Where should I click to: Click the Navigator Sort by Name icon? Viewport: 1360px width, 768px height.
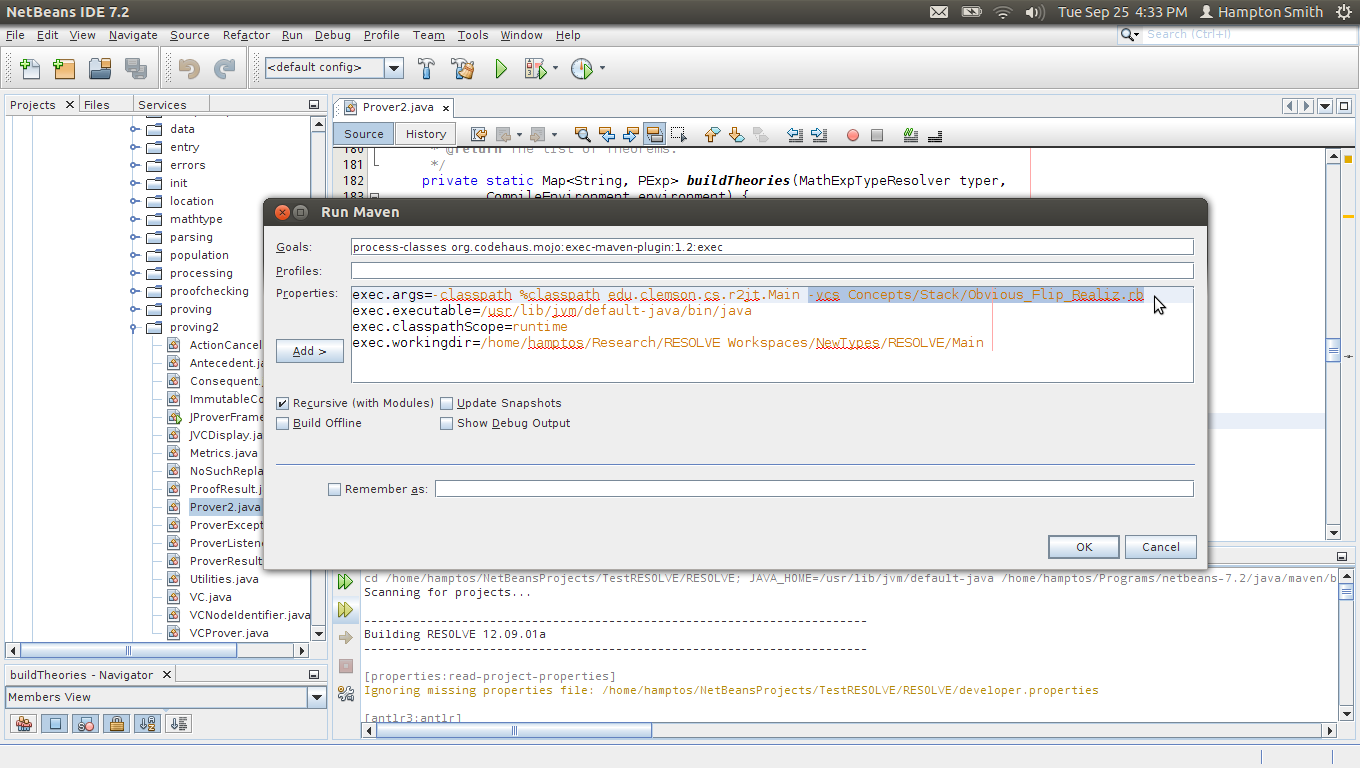coord(148,723)
